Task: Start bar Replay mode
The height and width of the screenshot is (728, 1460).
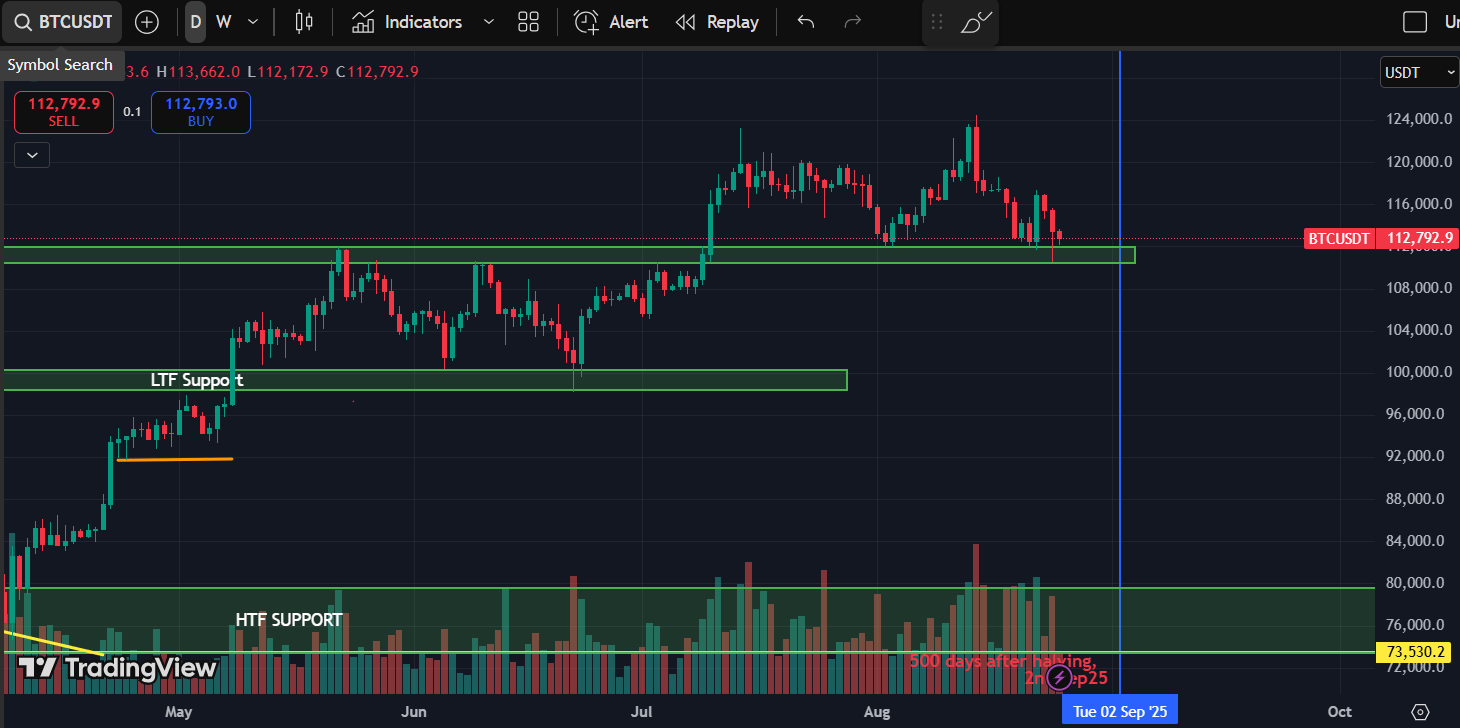Action: point(717,22)
